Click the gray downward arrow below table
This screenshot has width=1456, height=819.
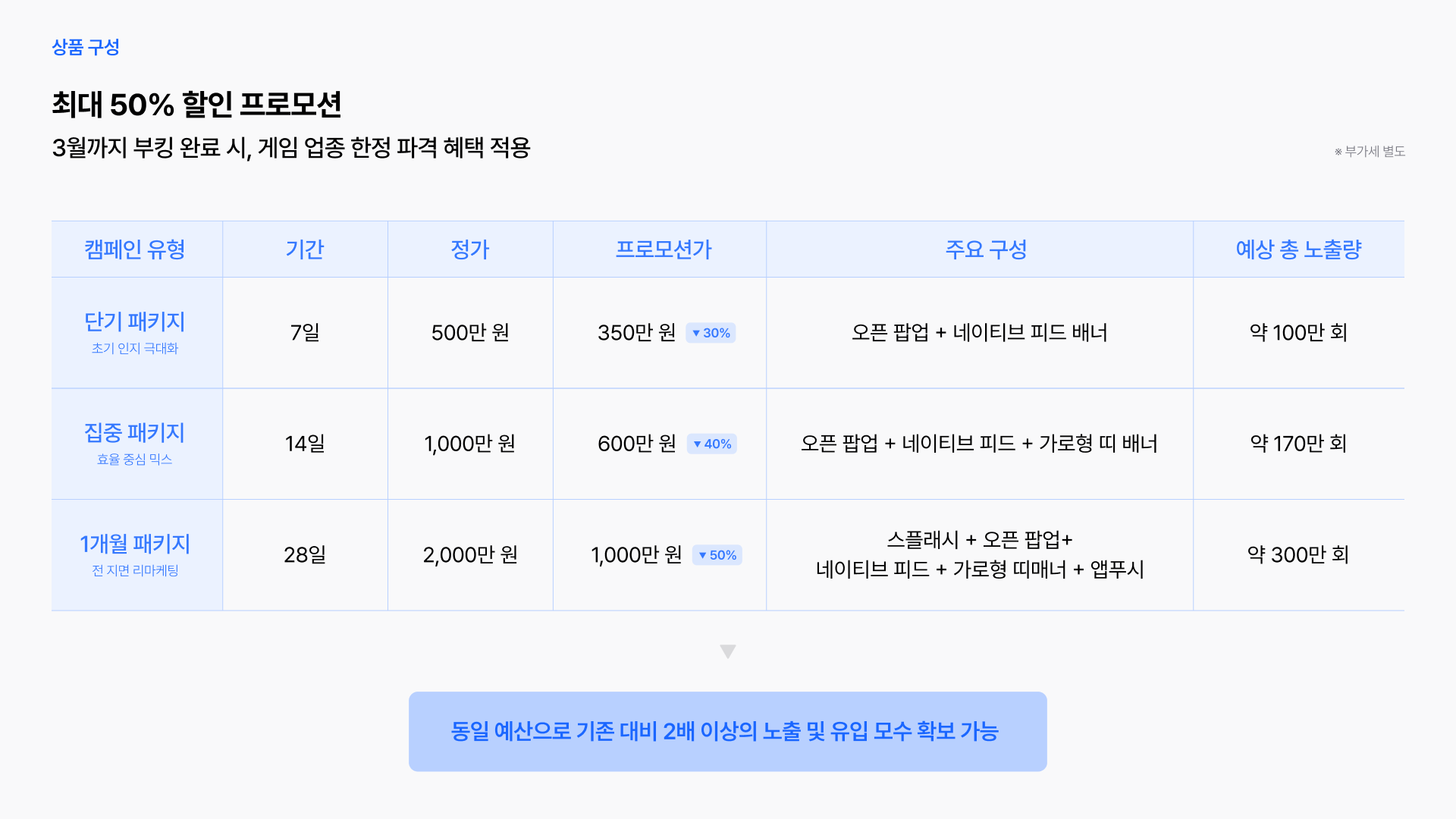[728, 651]
